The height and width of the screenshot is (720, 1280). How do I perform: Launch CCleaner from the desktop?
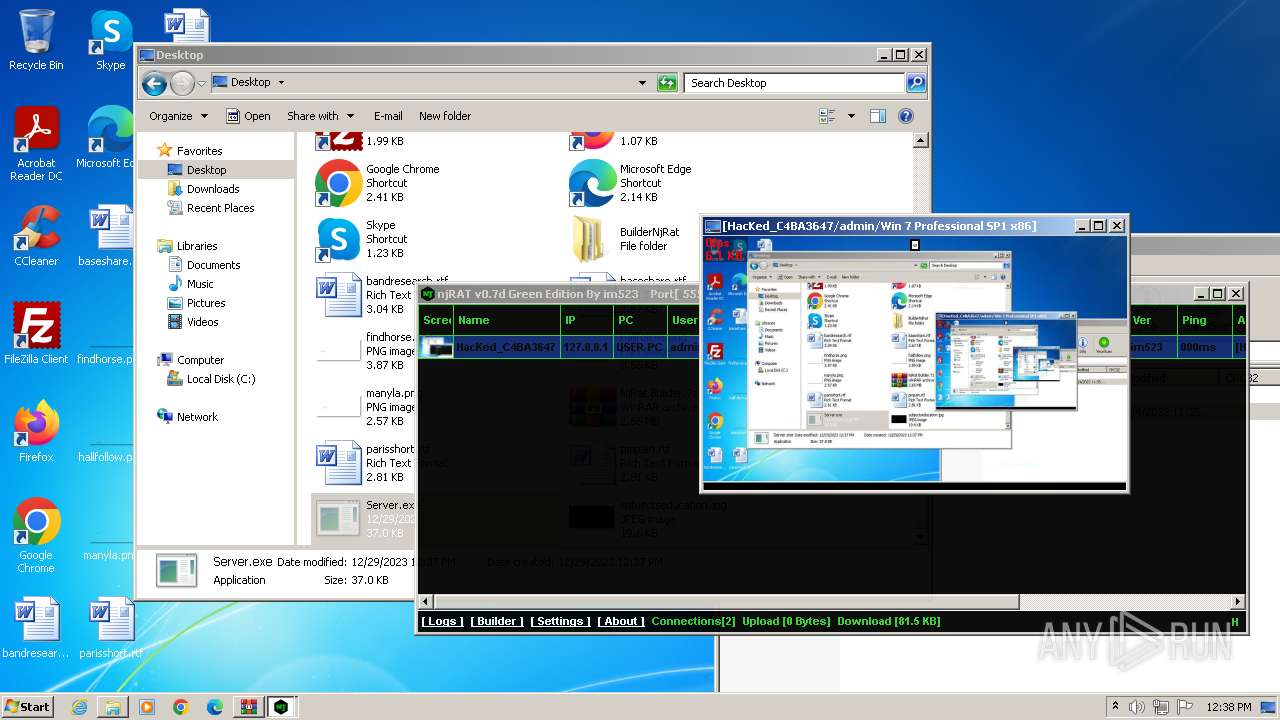click(x=36, y=236)
